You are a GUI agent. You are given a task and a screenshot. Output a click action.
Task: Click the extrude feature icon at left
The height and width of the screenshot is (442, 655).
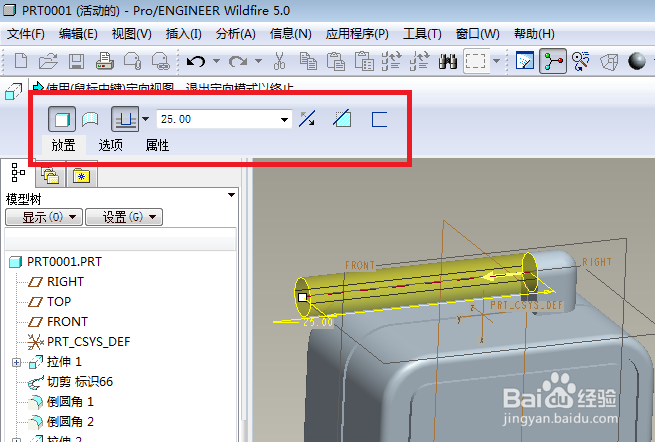click(x=13, y=91)
